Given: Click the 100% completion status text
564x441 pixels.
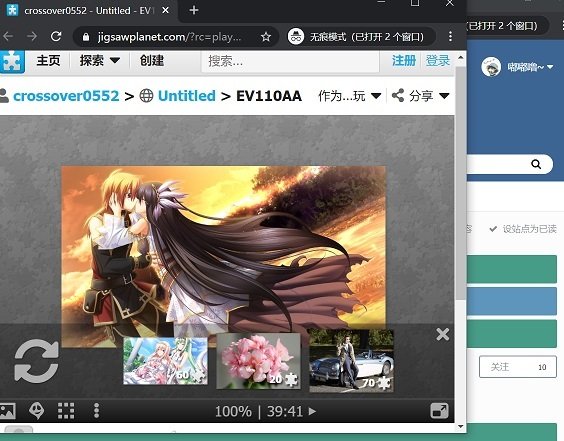Looking at the screenshot, I should tap(233, 411).
